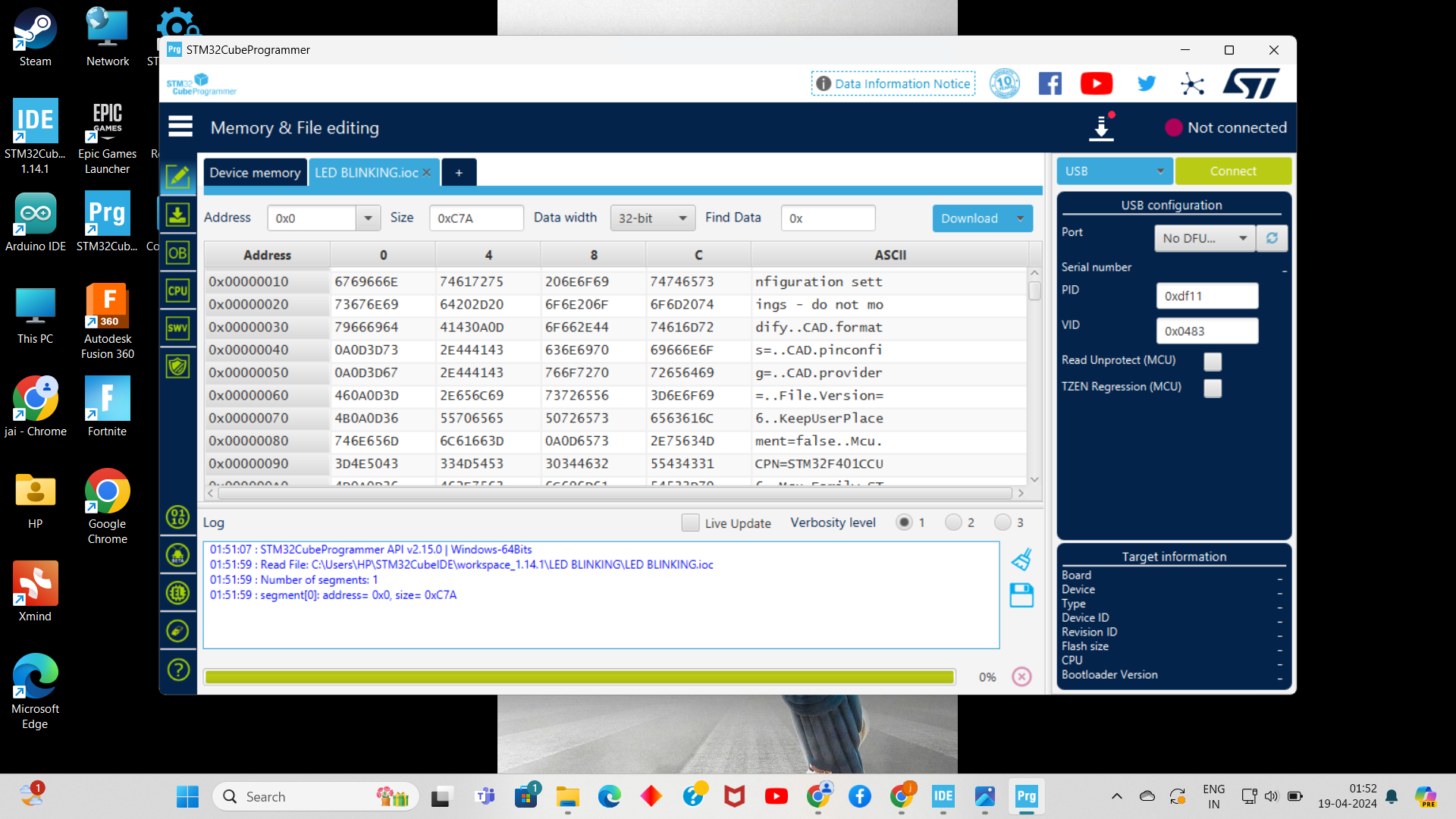Click the Connect button
Screen dimensions: 1456x819
click(x=1233, y=171)
